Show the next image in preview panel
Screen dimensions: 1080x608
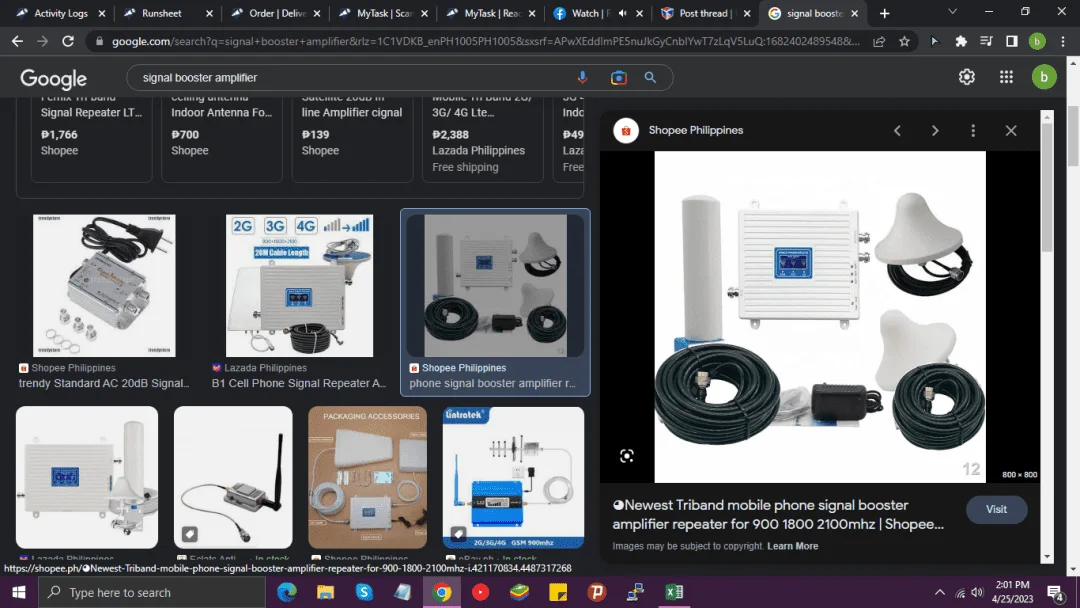(935, 130)
